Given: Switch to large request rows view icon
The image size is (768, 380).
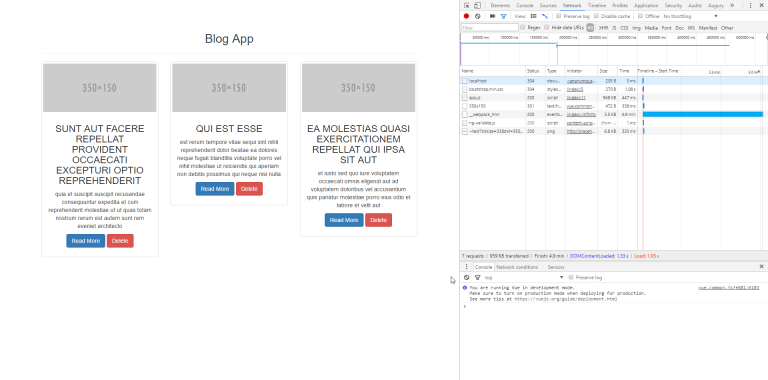Looking at the screenshot, I should (x=533, y=16).
